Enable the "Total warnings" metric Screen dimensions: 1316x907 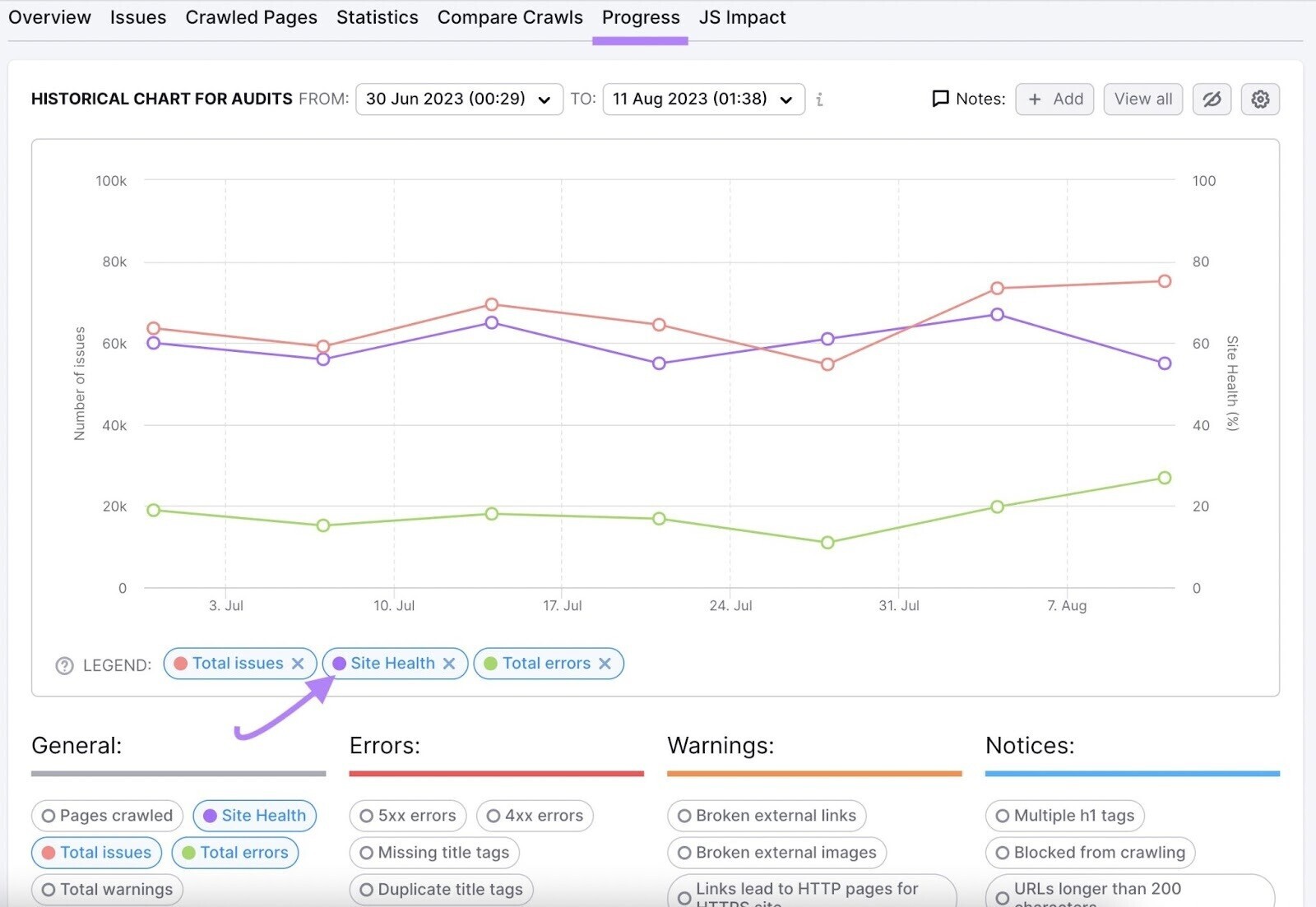[x=106, y=889]
